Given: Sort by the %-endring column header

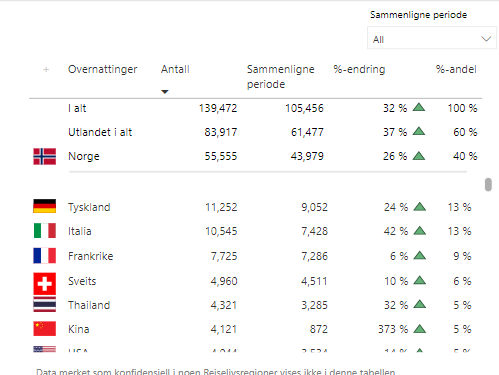Looking at the screenshot, I should [x=359, y=69].
